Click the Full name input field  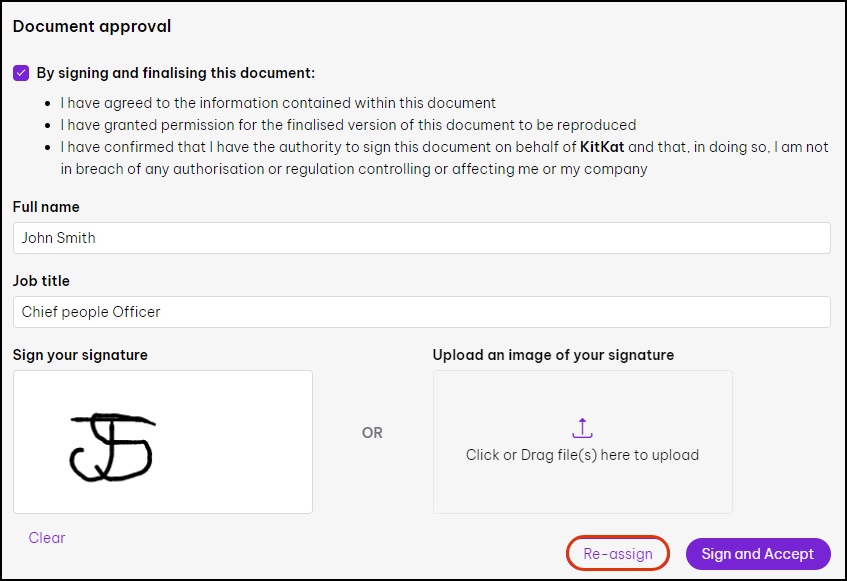click(421, 238)
